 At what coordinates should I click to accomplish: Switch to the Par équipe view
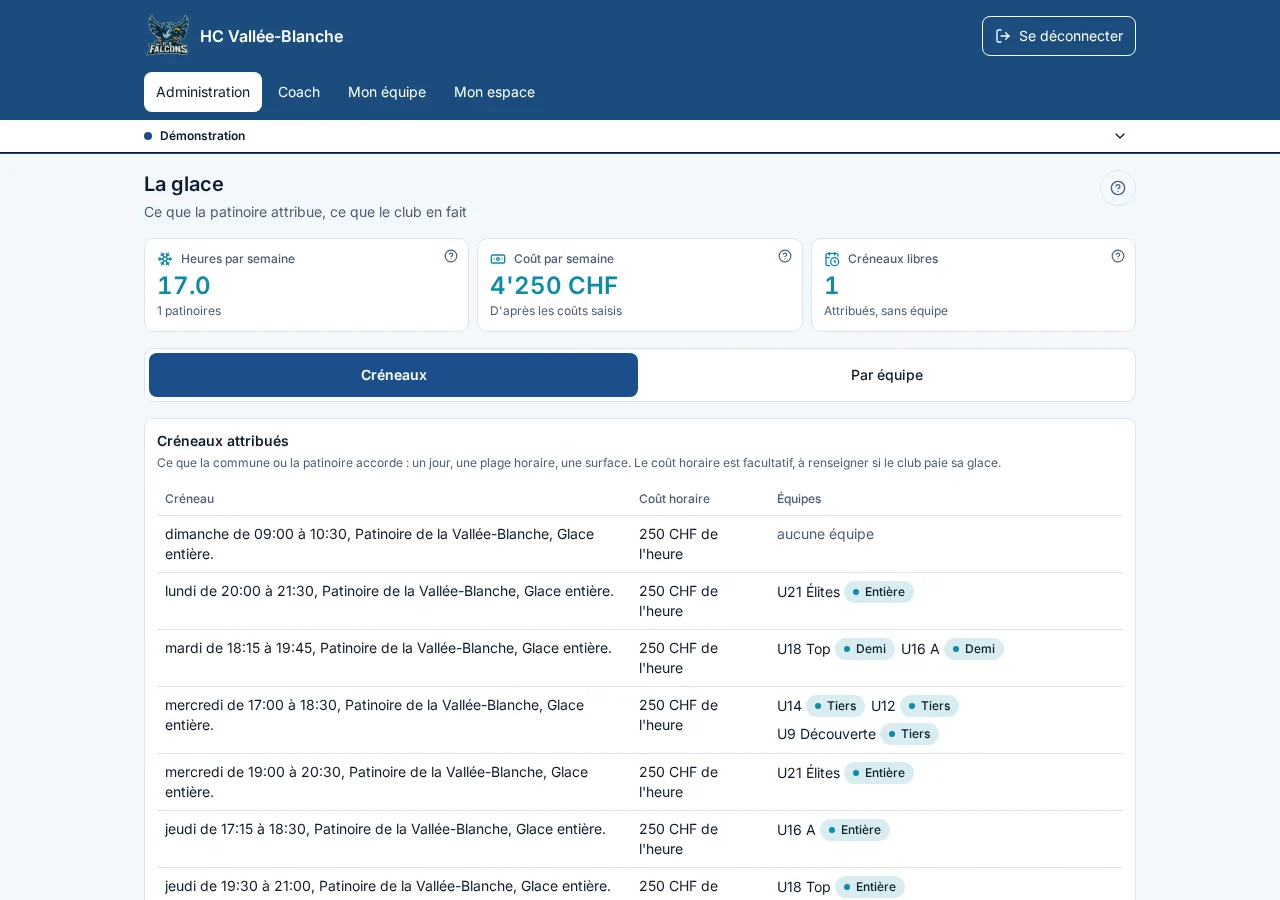(x=887, y=375)
